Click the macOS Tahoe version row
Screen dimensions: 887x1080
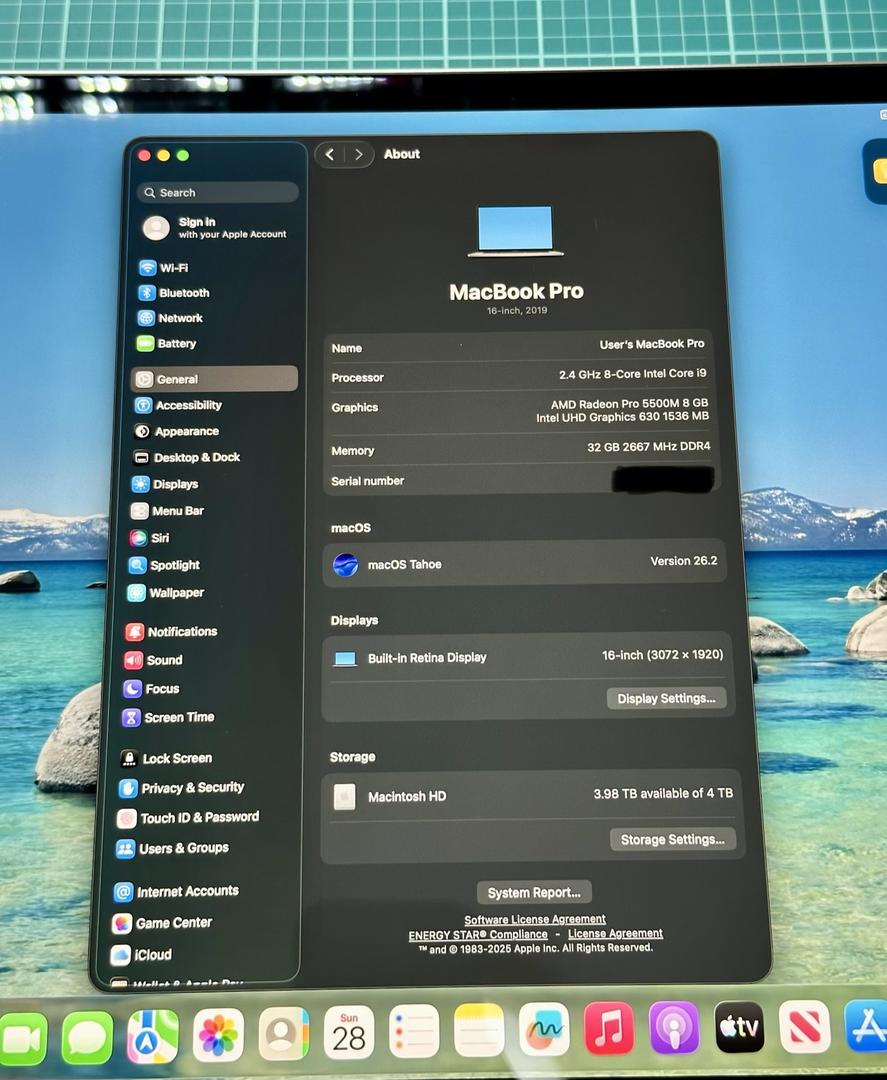coord(525,563)
